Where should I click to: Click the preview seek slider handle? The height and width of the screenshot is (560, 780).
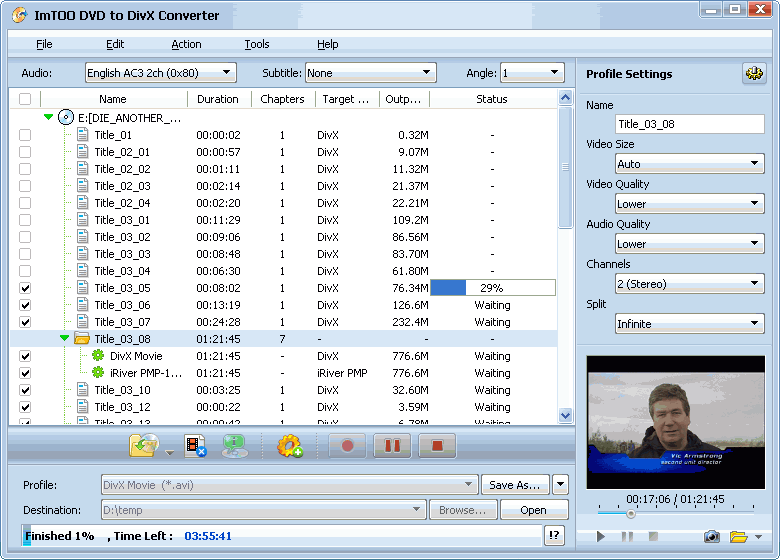pyautogui.click(x=630, y=514)
